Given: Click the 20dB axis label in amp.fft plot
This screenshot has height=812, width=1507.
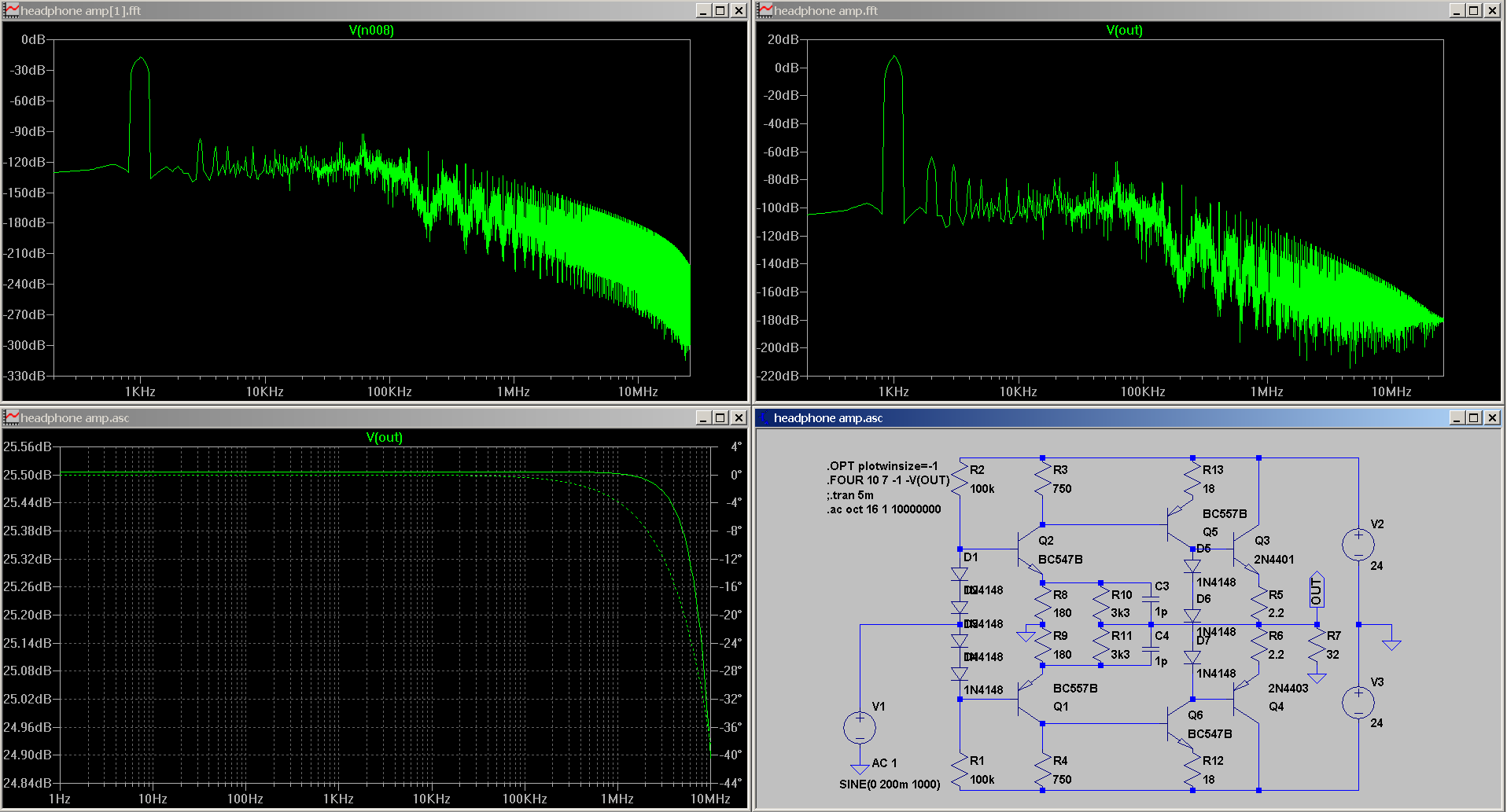Looking at the screenshot, I should pyautogui.click(x=783, y=39).
